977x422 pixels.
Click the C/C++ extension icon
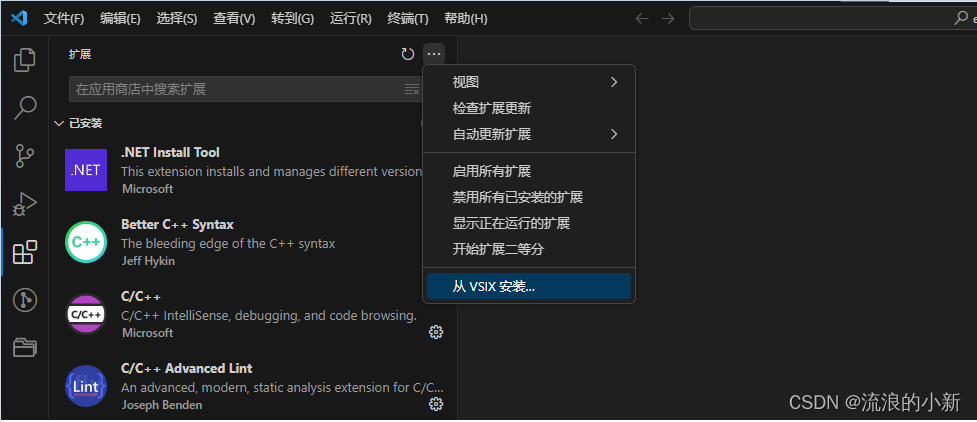pos(86,314)
